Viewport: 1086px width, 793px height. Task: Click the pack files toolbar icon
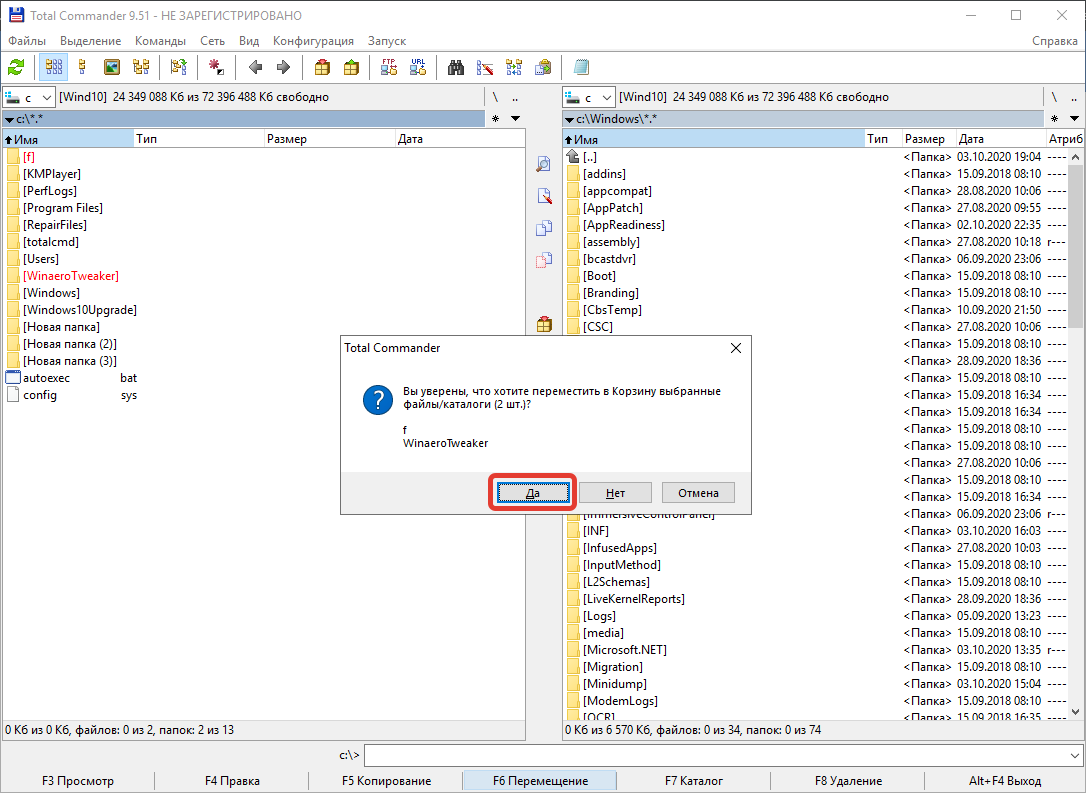pyautogui.click(x=322, y=67)
